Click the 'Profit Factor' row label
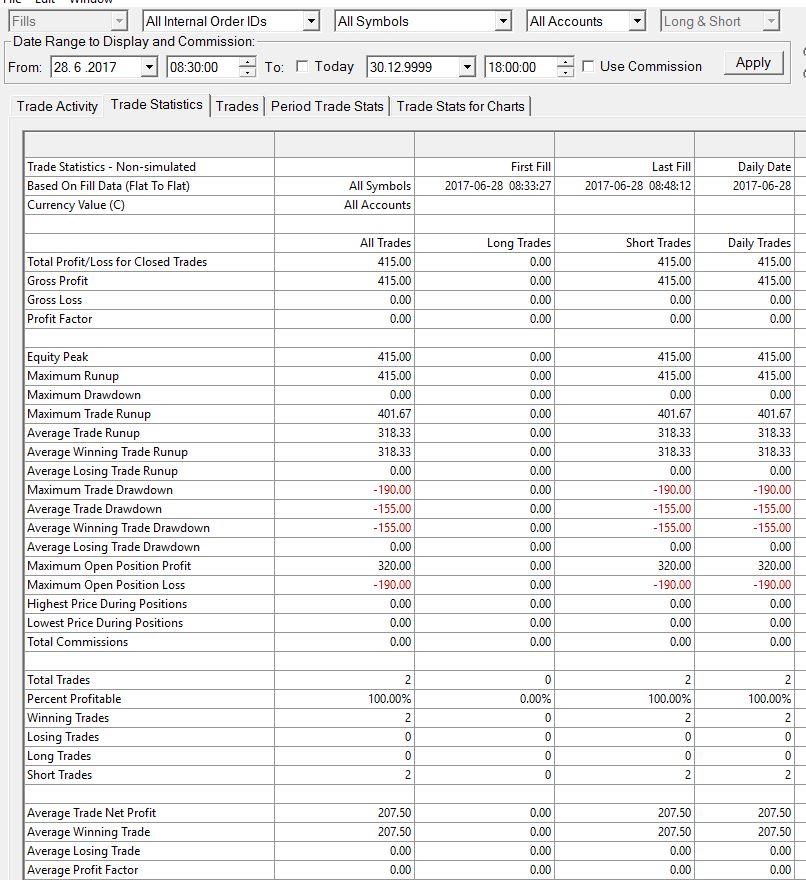 [59, 319]
